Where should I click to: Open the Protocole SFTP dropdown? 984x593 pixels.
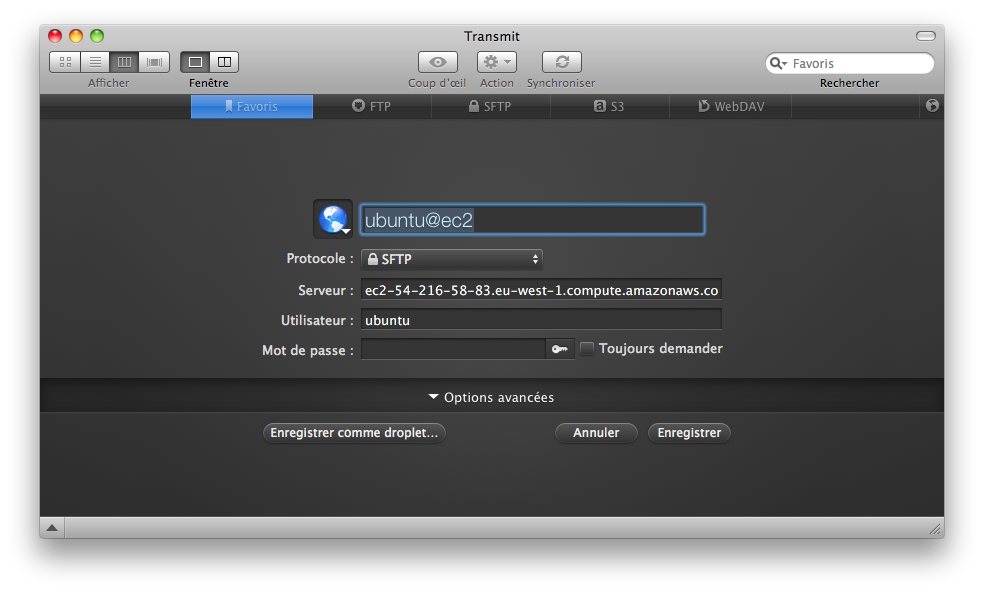(451, 258)
